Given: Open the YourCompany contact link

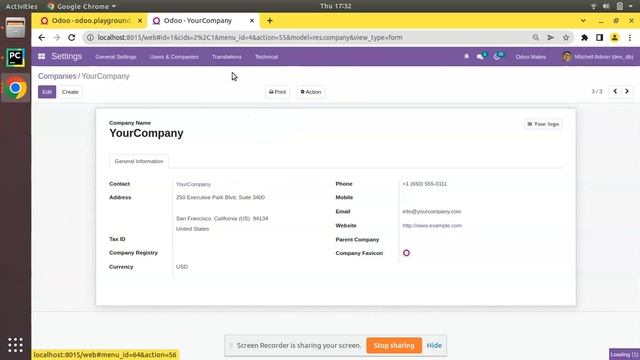Looking at the screenshot, I should coord(193,184).
